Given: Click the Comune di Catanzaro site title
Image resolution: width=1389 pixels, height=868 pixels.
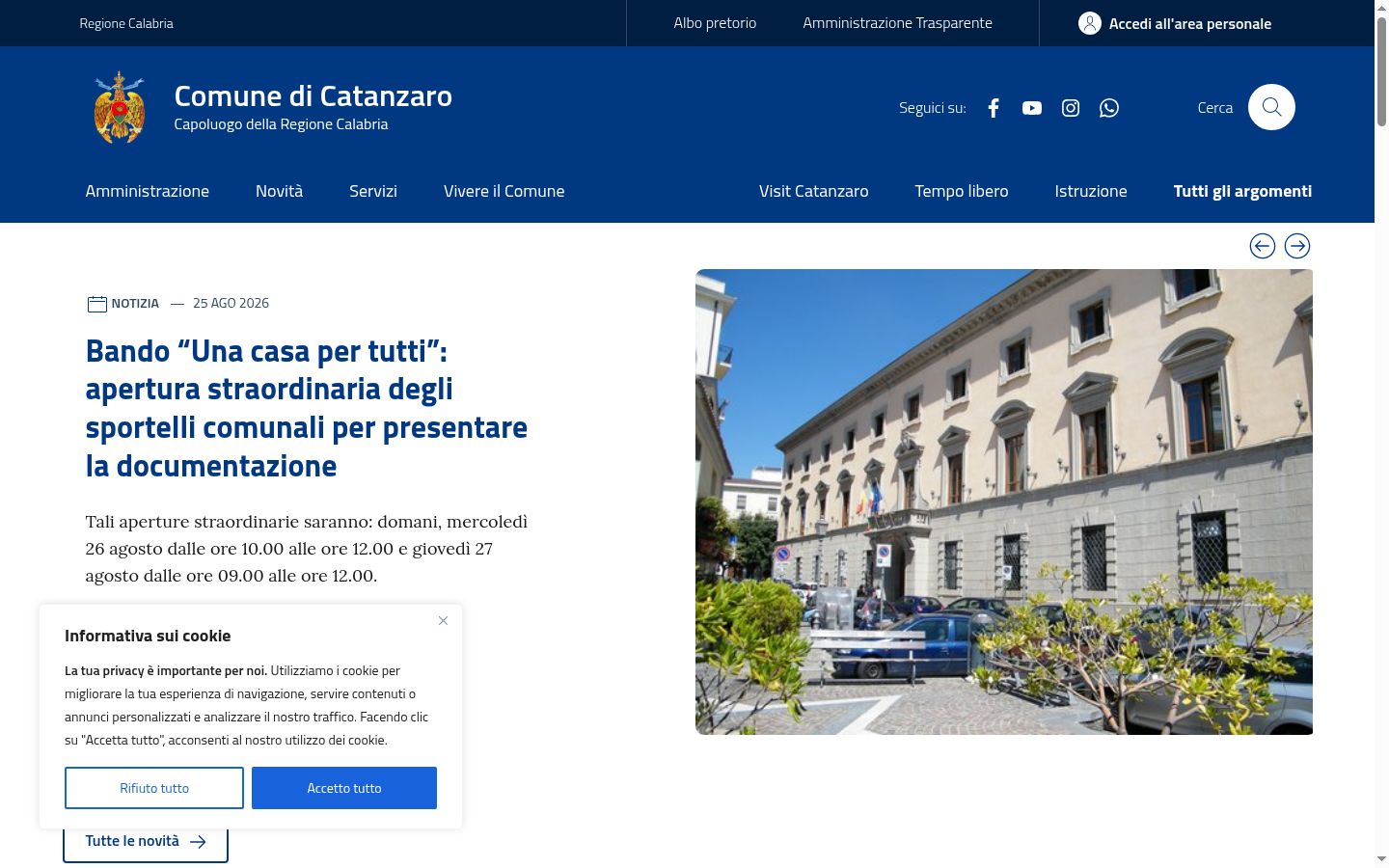Looking at the screenshot, I should coord(313,95).
